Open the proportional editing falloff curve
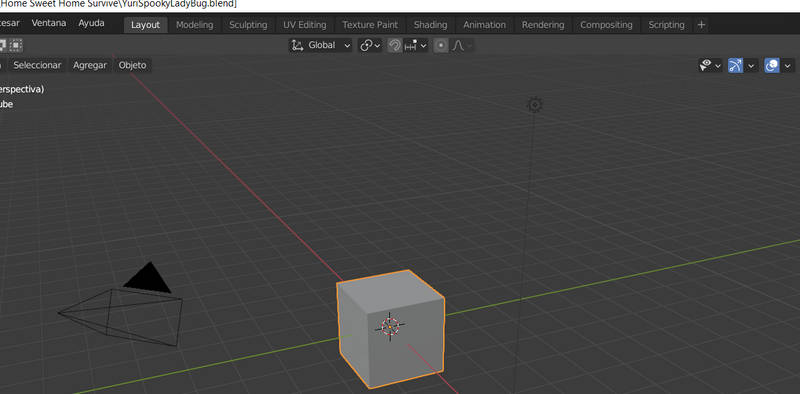 pyautogui.click(x=461, y=45)
